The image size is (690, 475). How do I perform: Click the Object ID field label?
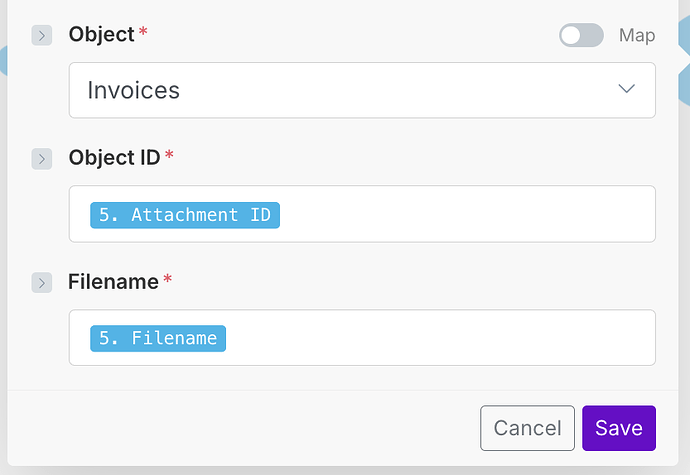pyautogui.click(x=114, y=158)
